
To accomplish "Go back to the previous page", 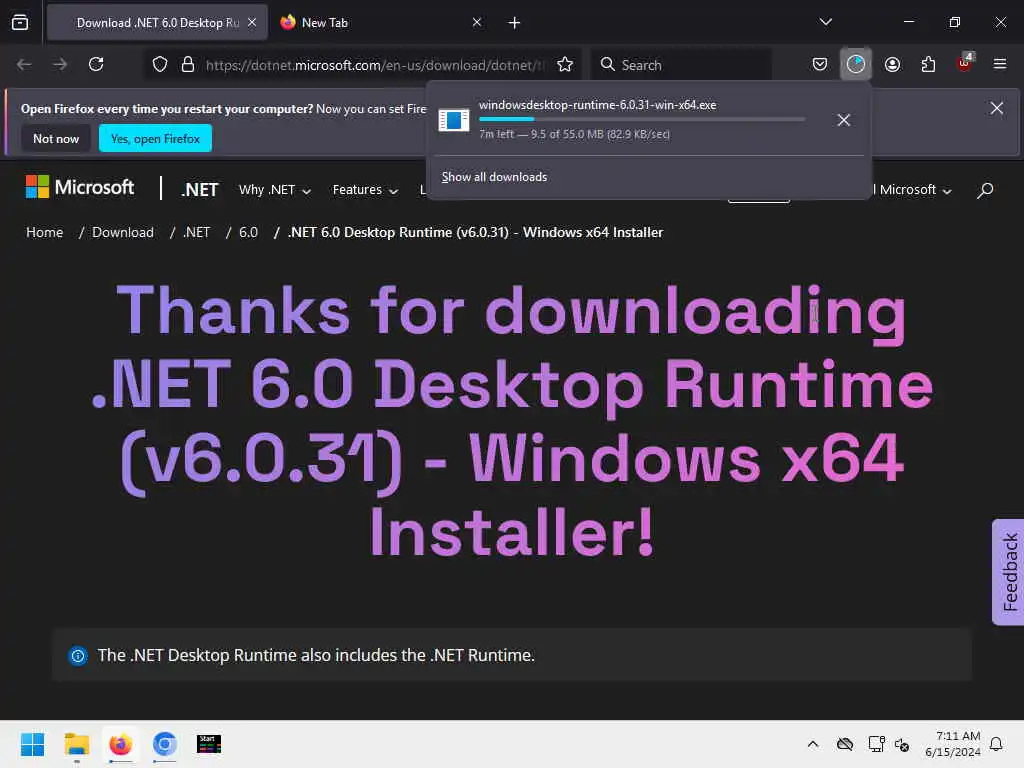I will [x=24, y=64].
